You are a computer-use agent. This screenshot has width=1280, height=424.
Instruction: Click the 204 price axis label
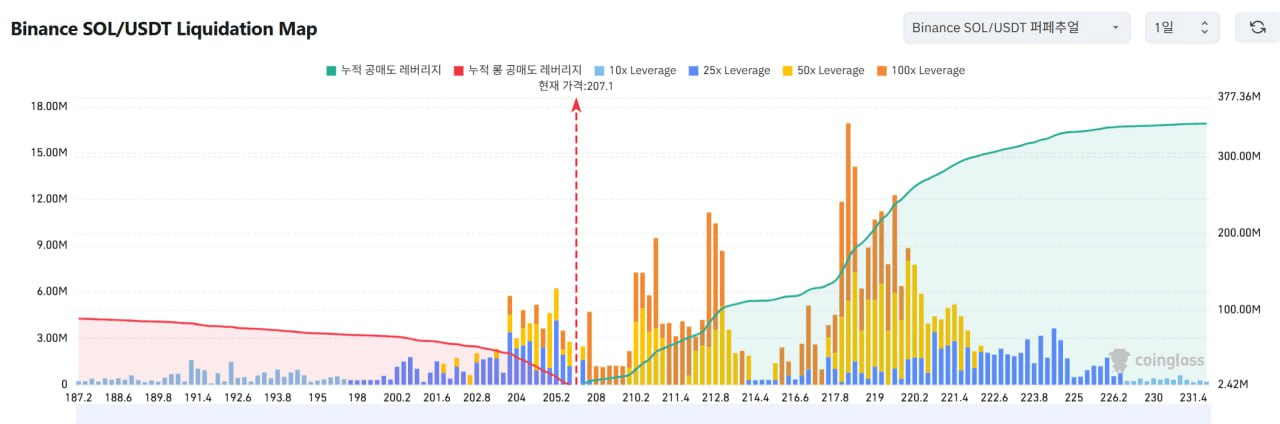pyautogui.click(x=517, y=398)
